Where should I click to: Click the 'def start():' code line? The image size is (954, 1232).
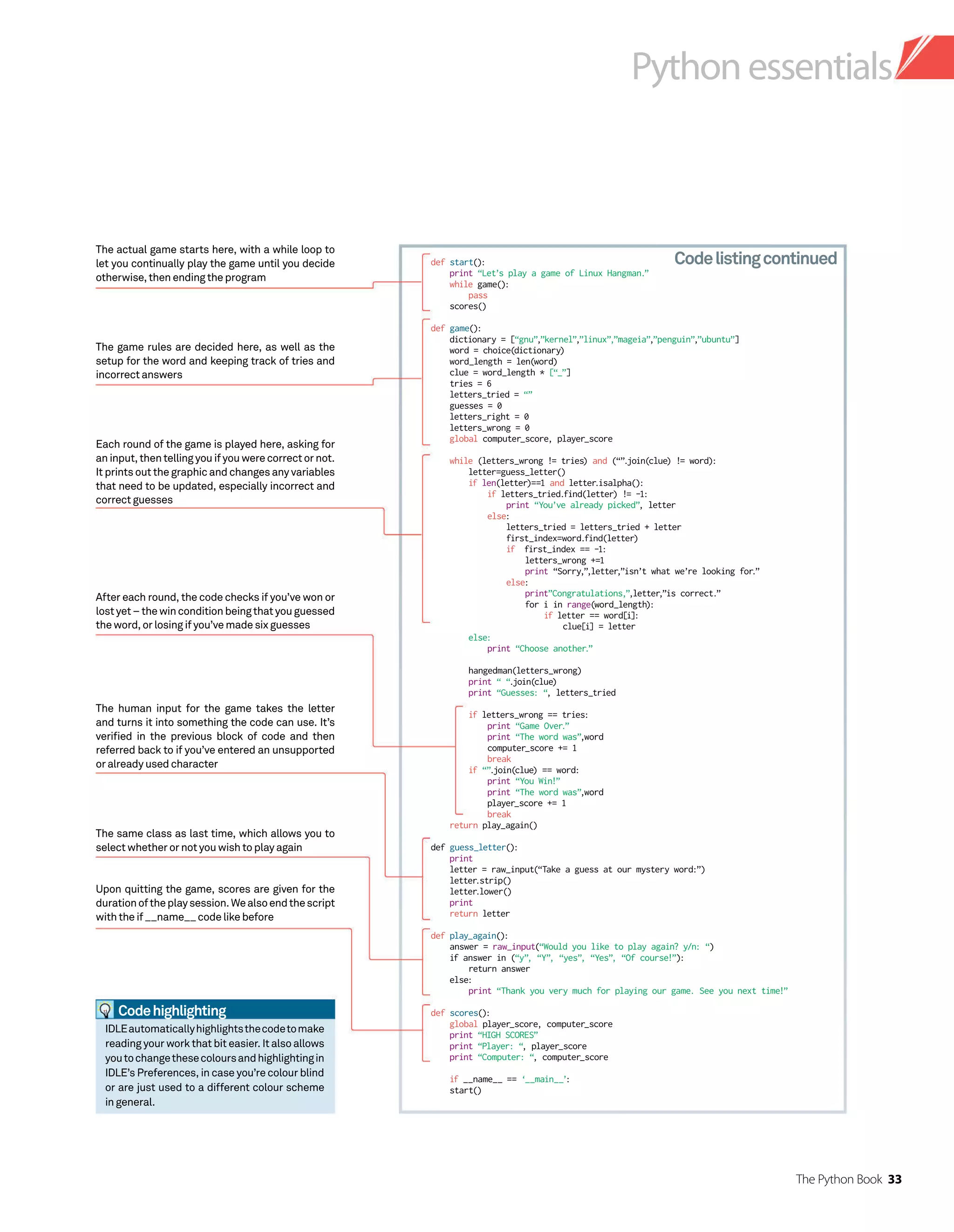[457, 262]
